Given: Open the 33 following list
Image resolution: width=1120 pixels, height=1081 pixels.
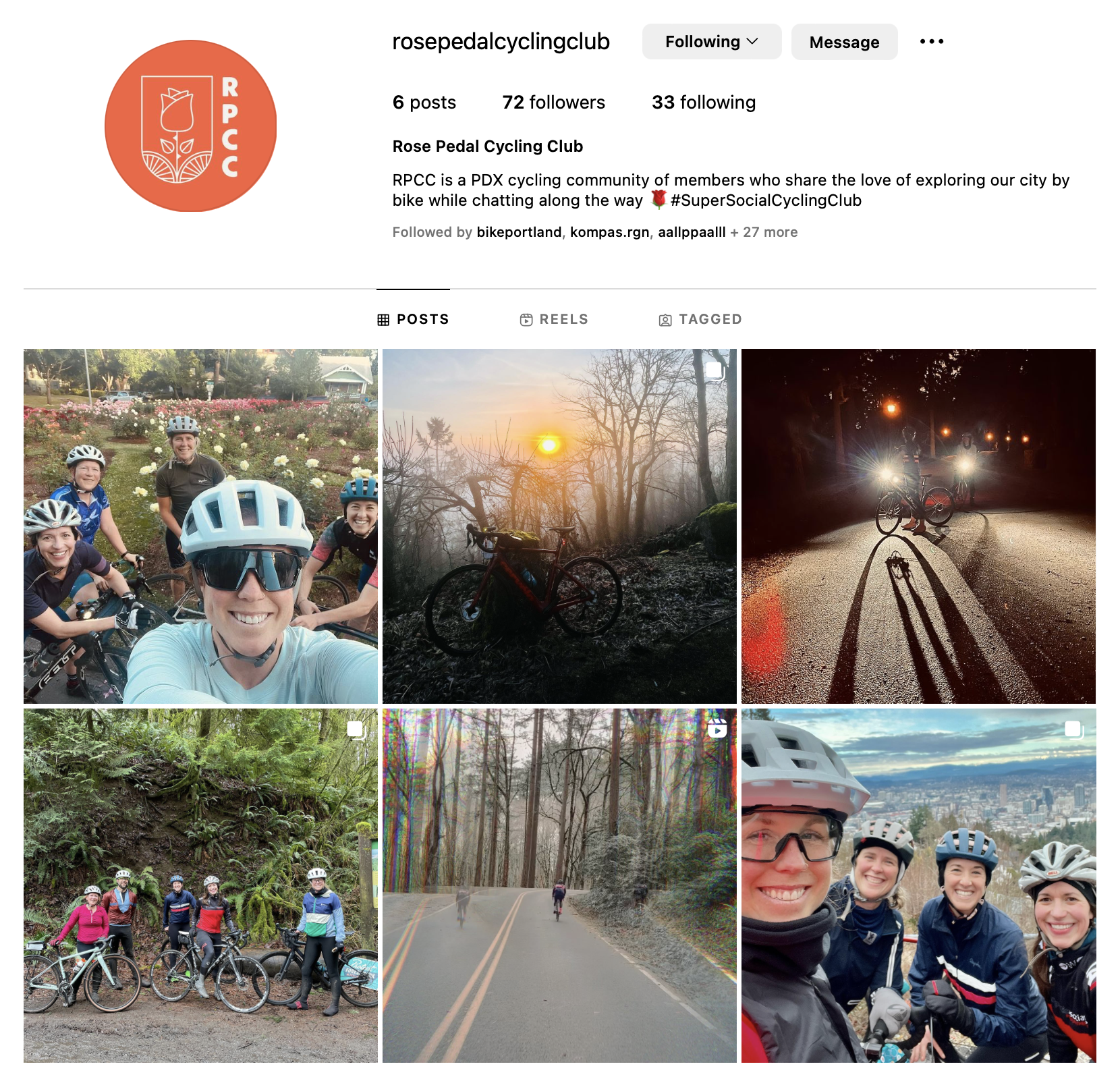Looking at the screenshot, I should pos(704,103).
